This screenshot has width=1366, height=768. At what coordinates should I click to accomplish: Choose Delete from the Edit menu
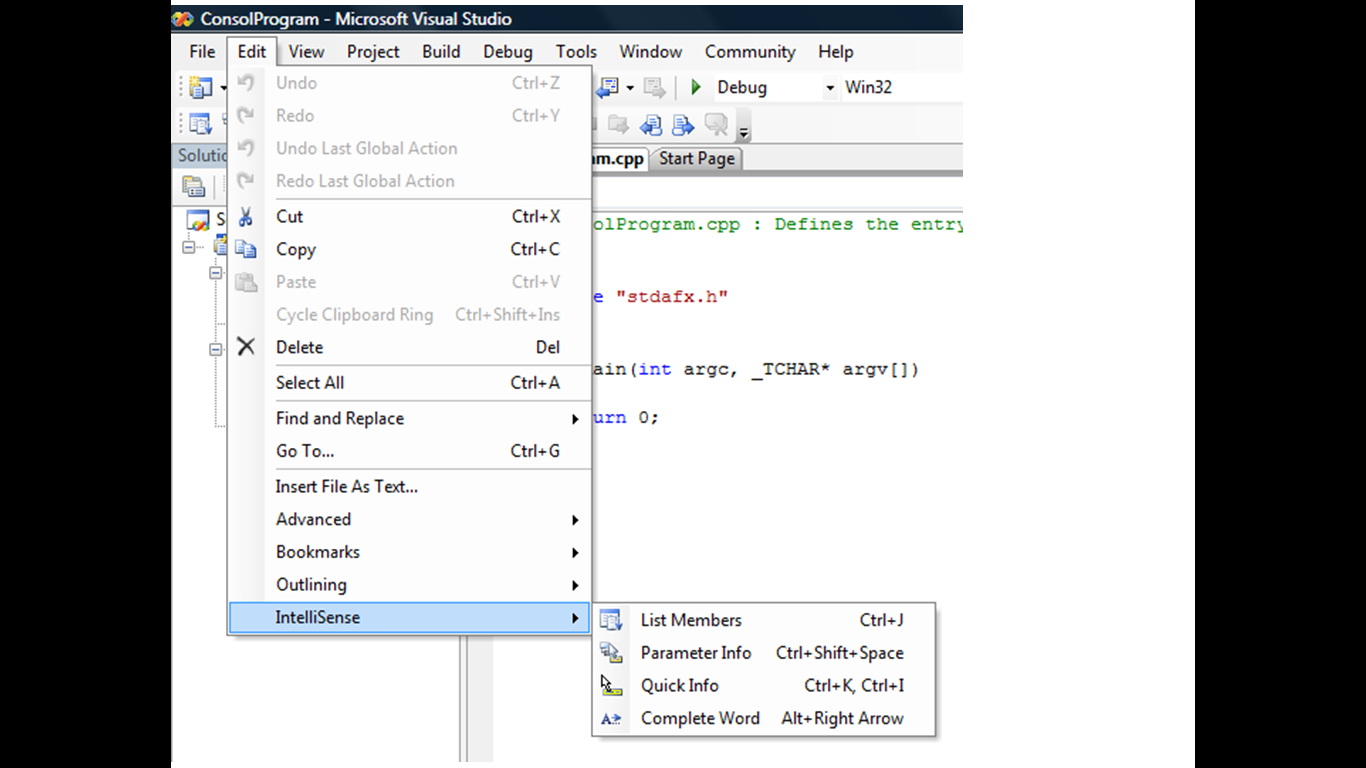(410, 347)
